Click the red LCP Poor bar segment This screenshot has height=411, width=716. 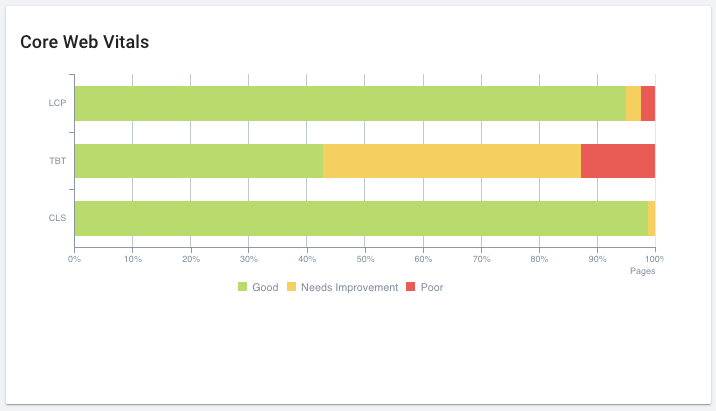(x=648, y=103)
